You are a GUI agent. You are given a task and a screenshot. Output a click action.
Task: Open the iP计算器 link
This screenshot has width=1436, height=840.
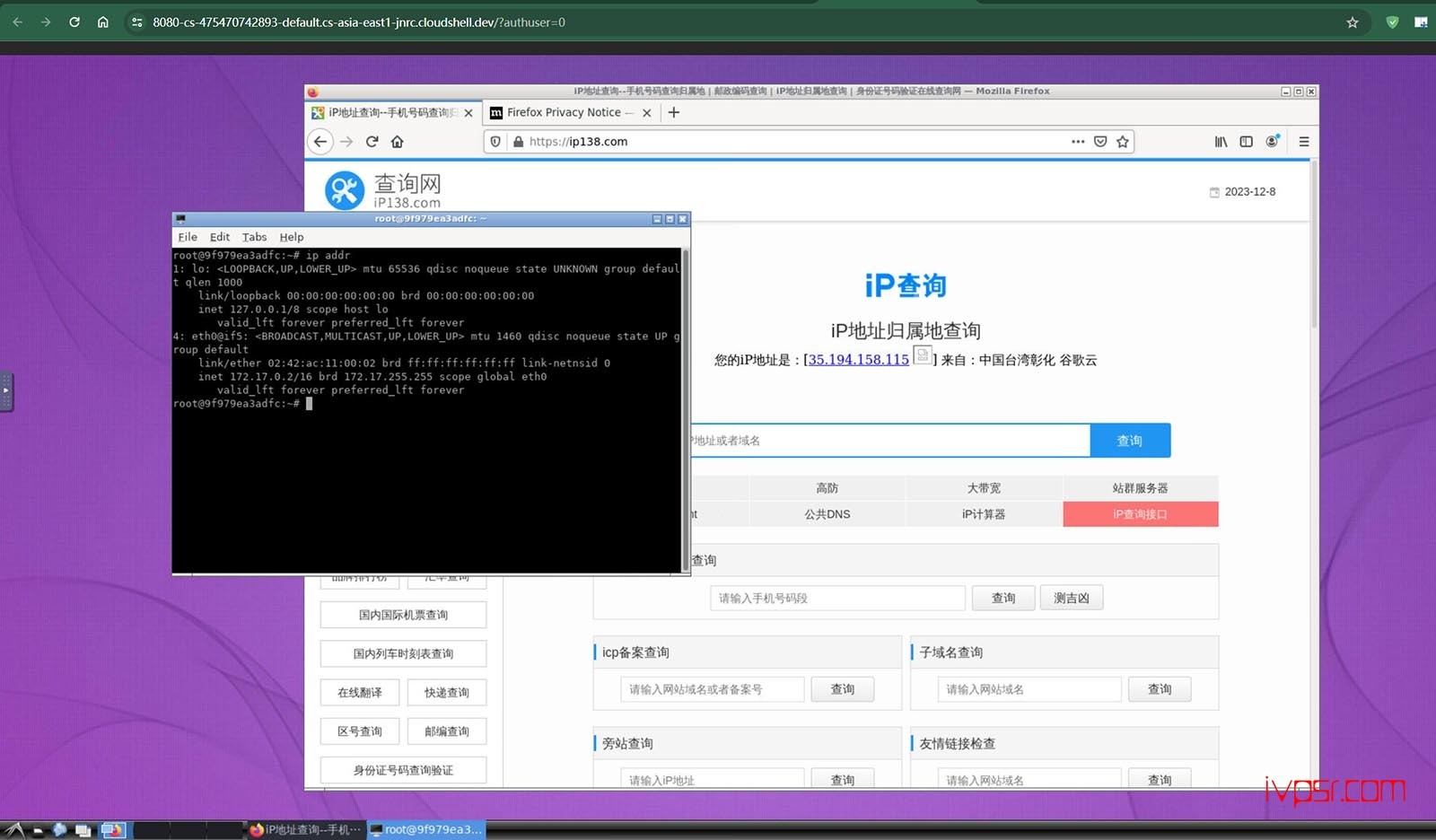[x=984, y=514]
